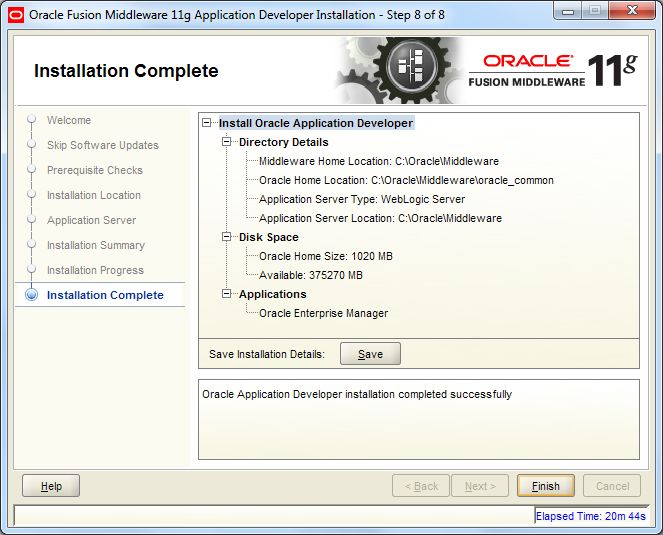Collapse the Disk Space tree node
This screenshot has width=663, height=535.
click(x=227, y=237)
